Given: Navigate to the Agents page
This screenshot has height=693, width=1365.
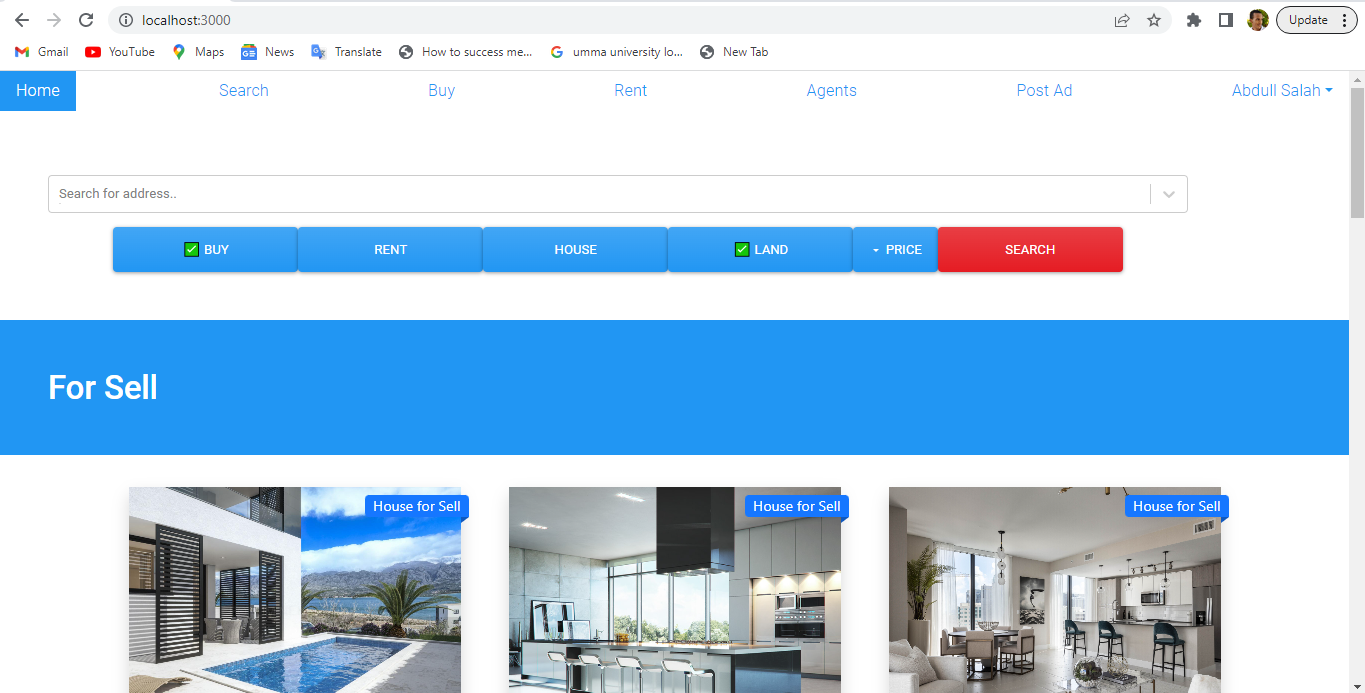Looking at the screenshot, I should (831, 90).
